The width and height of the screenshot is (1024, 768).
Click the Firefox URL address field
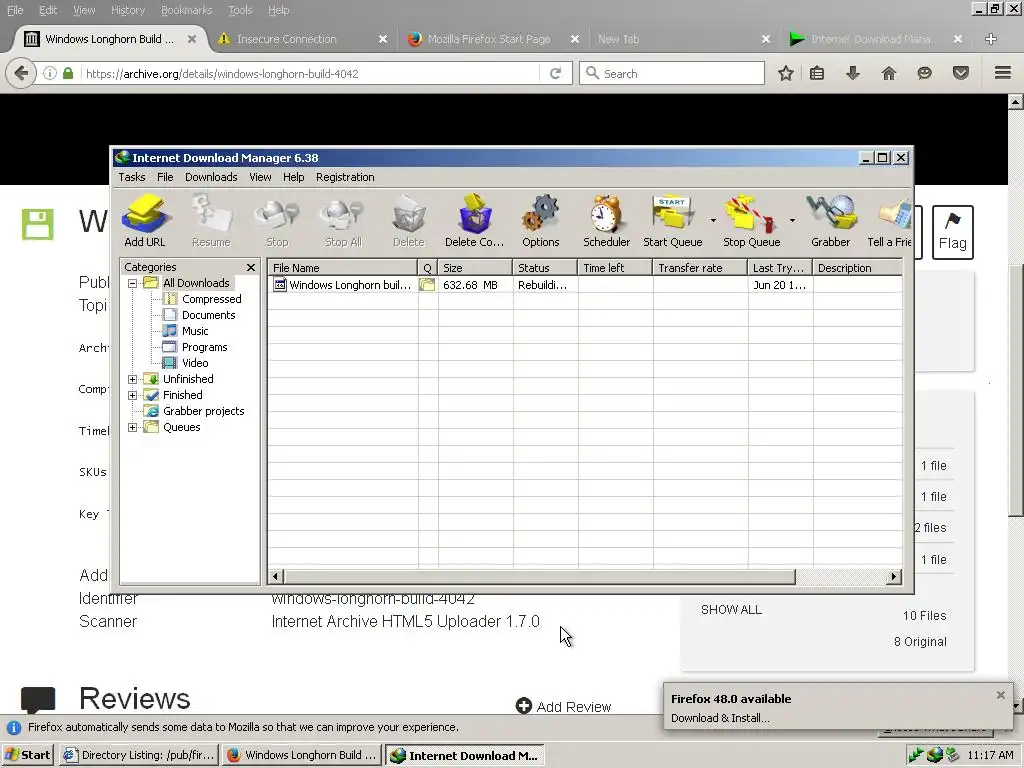[311, 73]
